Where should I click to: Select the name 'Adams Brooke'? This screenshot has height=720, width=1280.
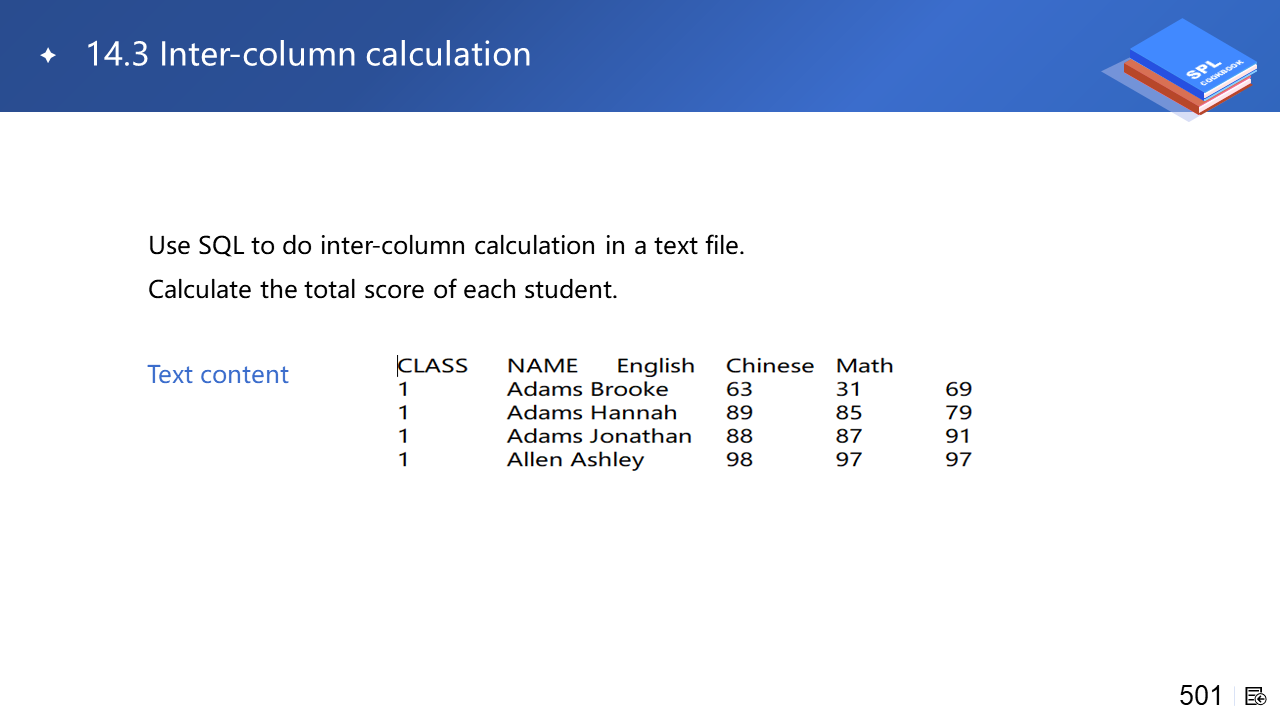(x=587, y=389)
